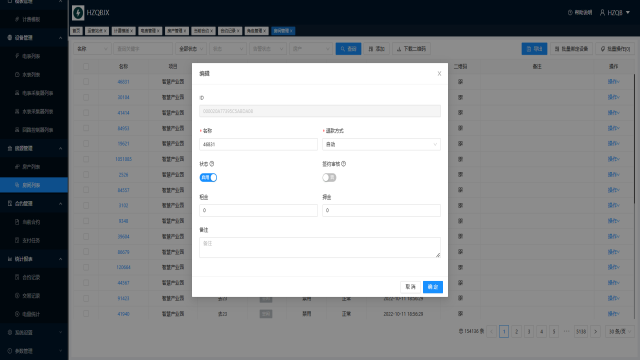Image resolution: width=640 pixels, height=360 pixels.
Task: Switch to the 首页 tab
Action: [76, 31]
